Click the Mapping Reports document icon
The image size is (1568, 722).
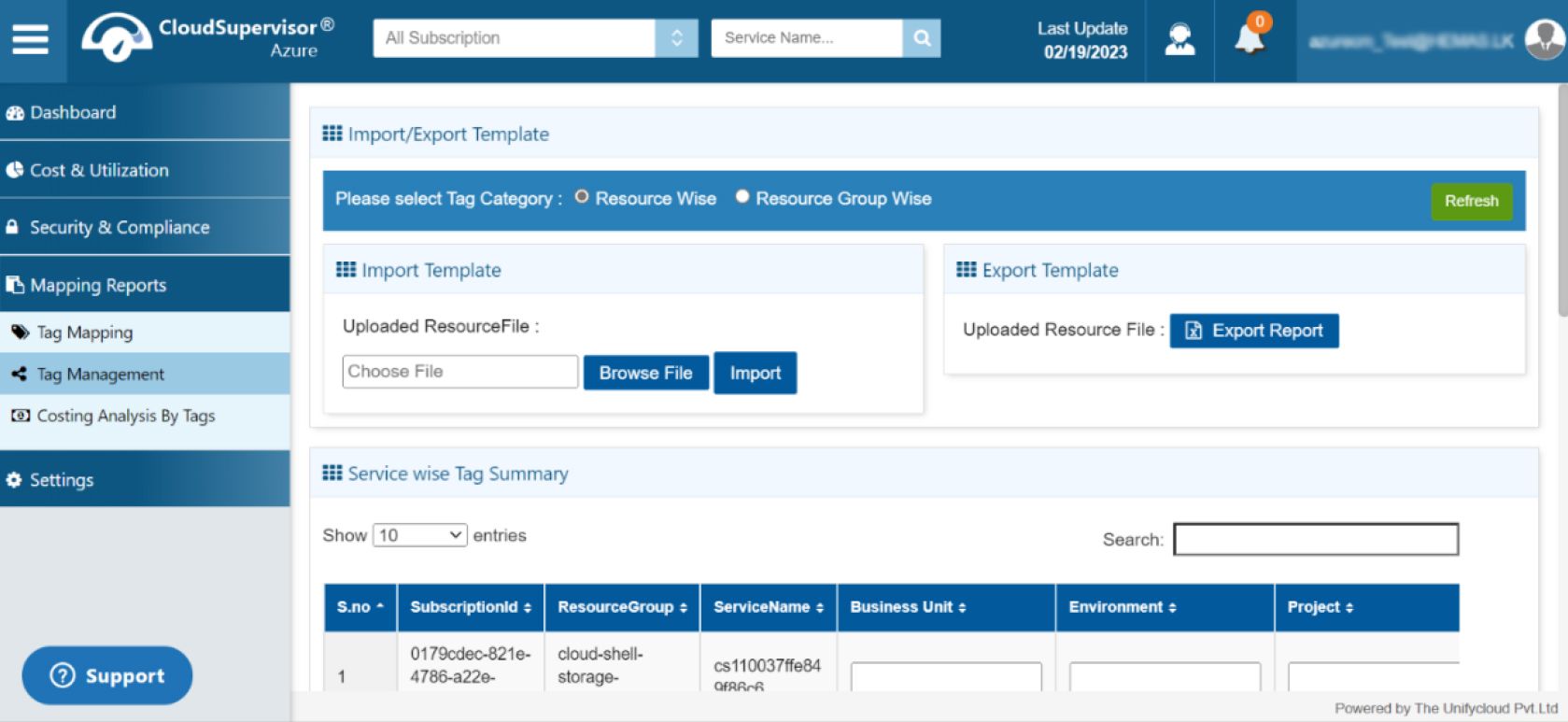(15, 285)
